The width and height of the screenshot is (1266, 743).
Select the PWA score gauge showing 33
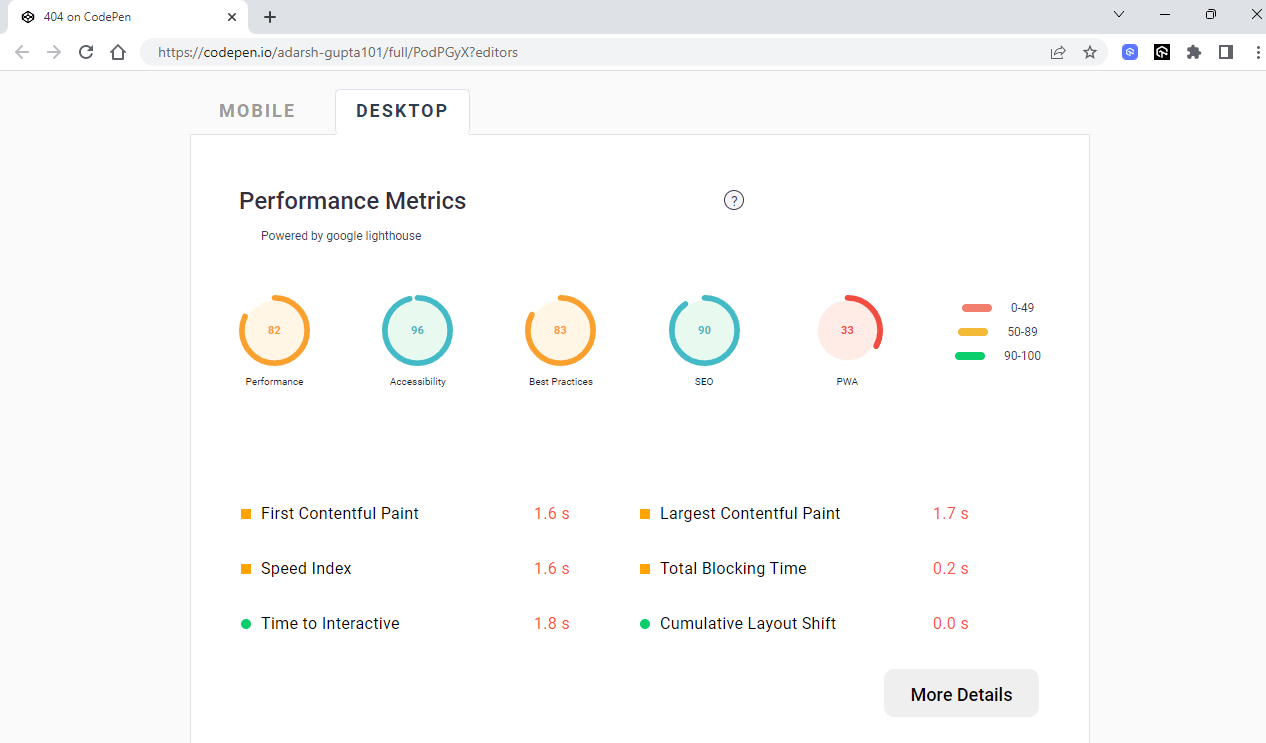pyautogui.click(x=847, y=330)
